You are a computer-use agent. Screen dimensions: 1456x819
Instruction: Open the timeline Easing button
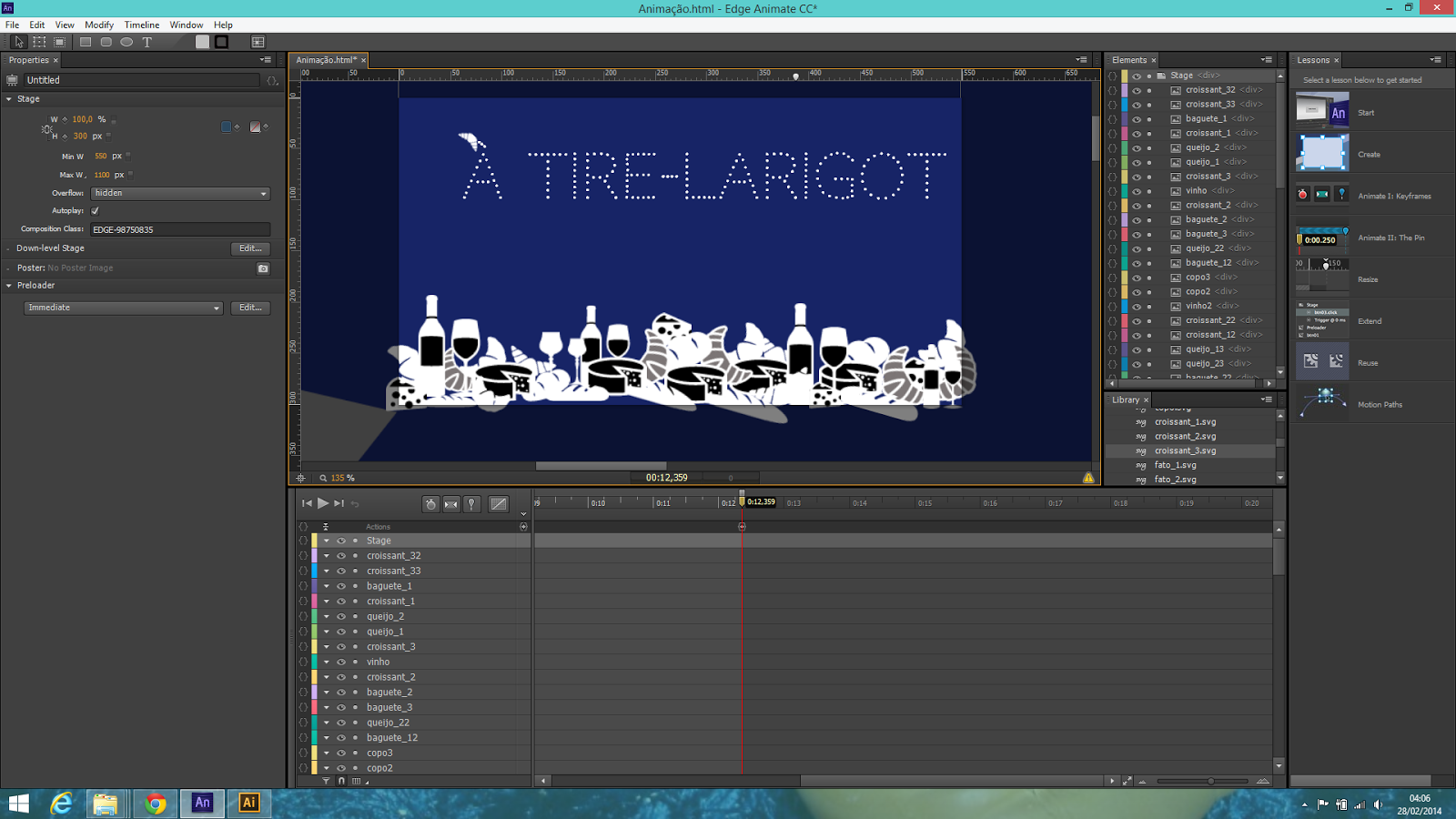tap(499, 504)
